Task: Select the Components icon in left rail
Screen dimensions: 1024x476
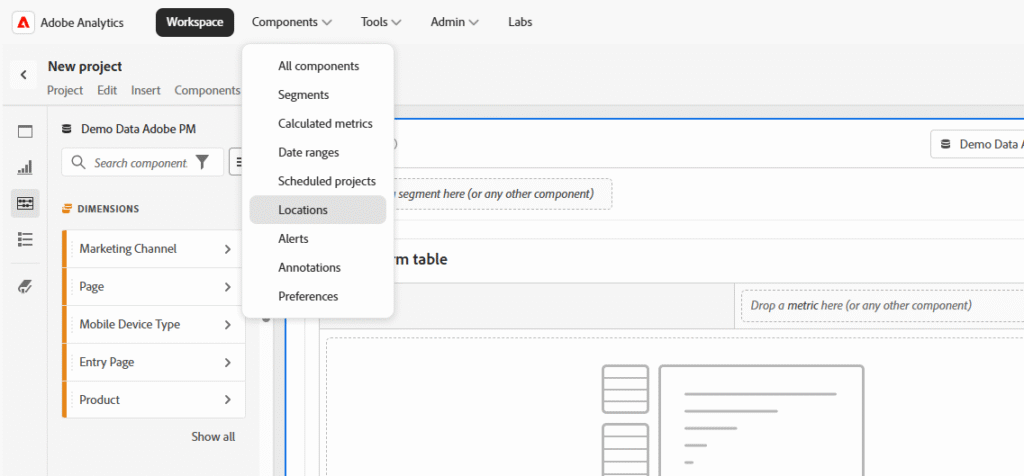Action: click(x=25, y=204)
